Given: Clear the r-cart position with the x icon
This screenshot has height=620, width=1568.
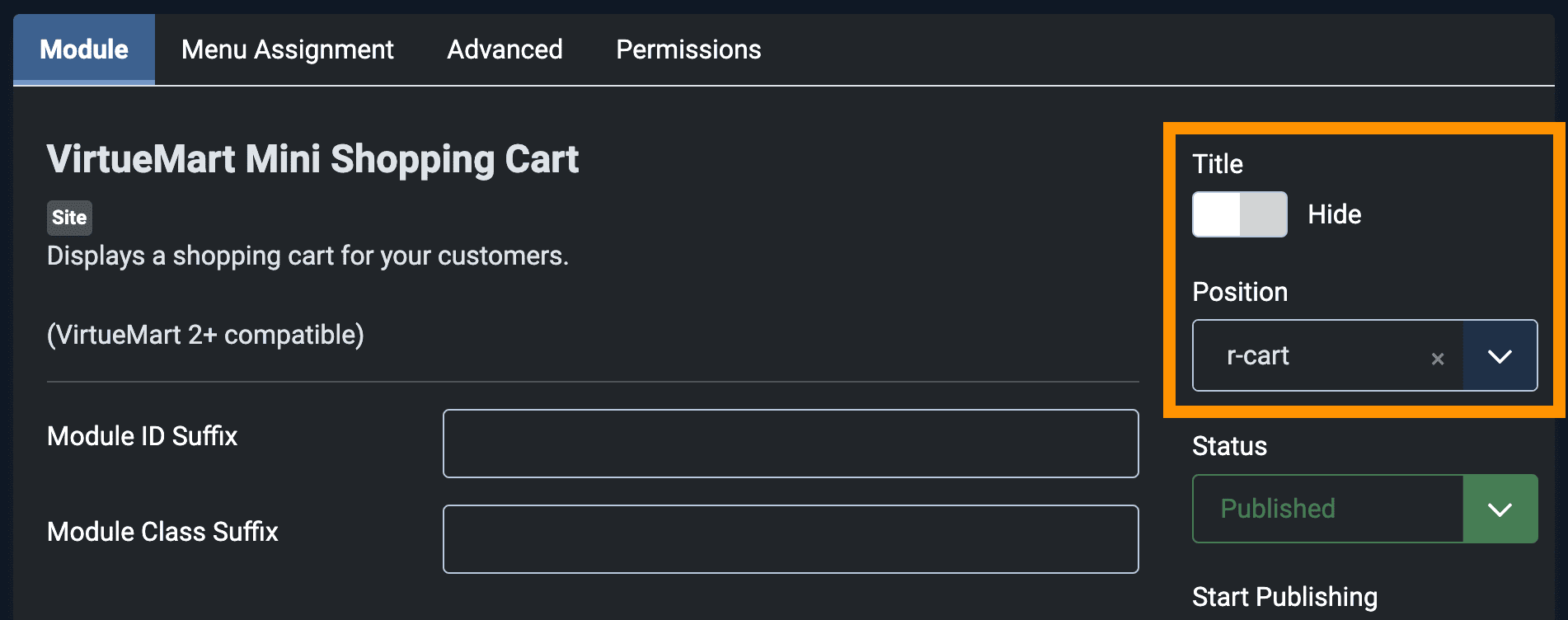Looking at the screenshot, I should click(x=1438, y=359).
